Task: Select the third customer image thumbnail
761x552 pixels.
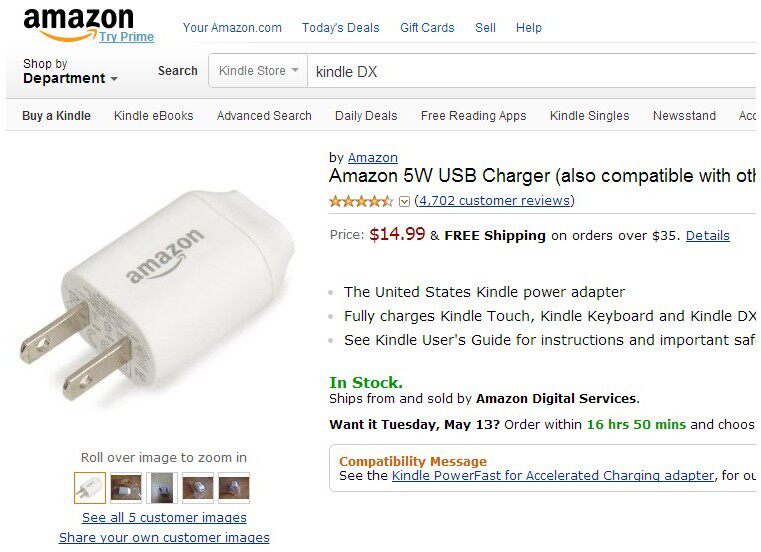Action: click(162, 488)
